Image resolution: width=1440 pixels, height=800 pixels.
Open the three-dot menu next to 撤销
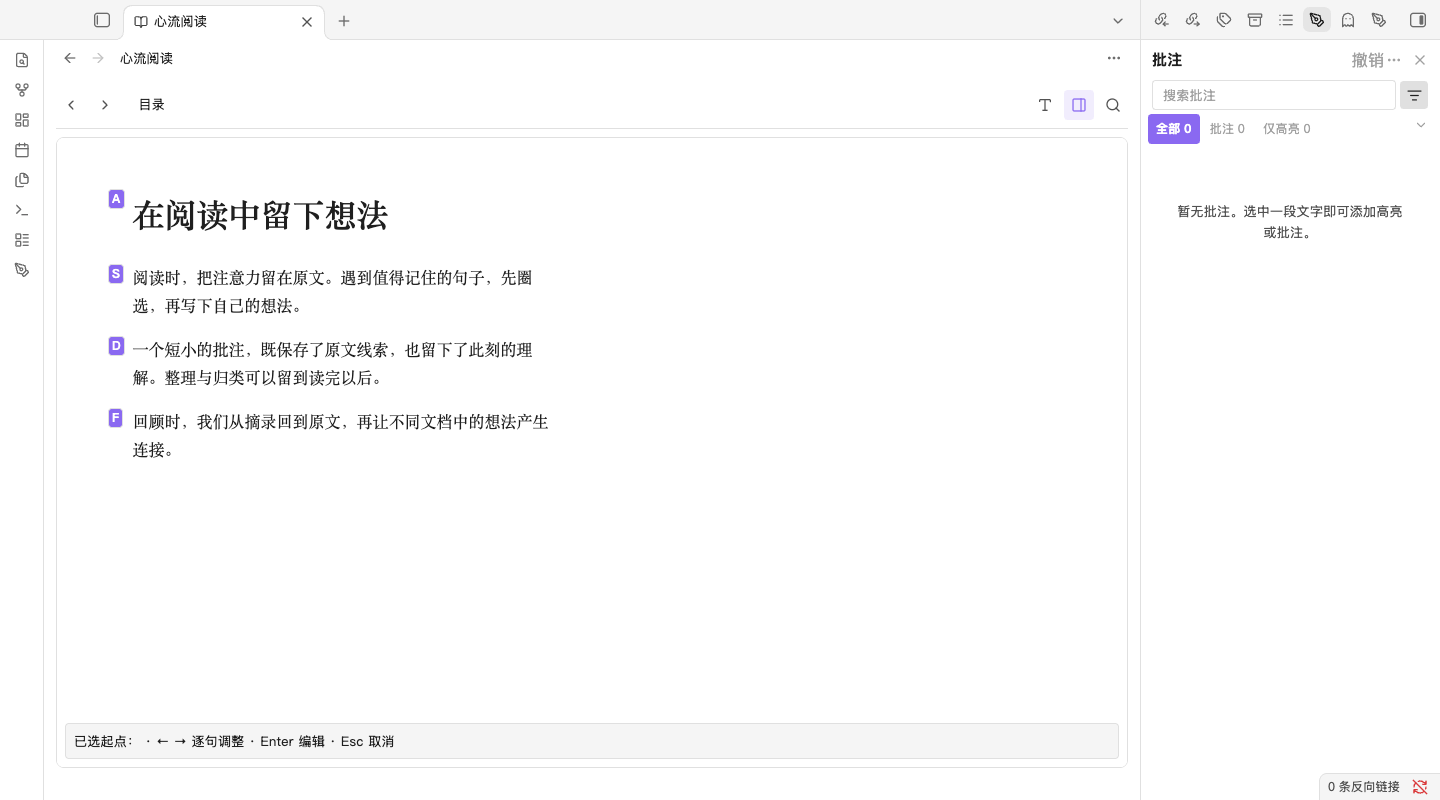[x=1394, y=60]
